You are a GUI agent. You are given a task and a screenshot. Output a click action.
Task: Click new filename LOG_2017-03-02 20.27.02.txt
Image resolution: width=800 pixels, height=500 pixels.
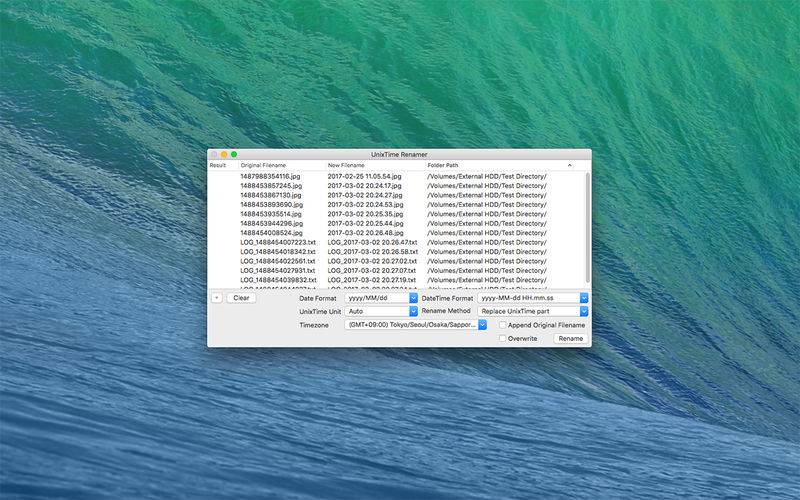tap(372, 261)
